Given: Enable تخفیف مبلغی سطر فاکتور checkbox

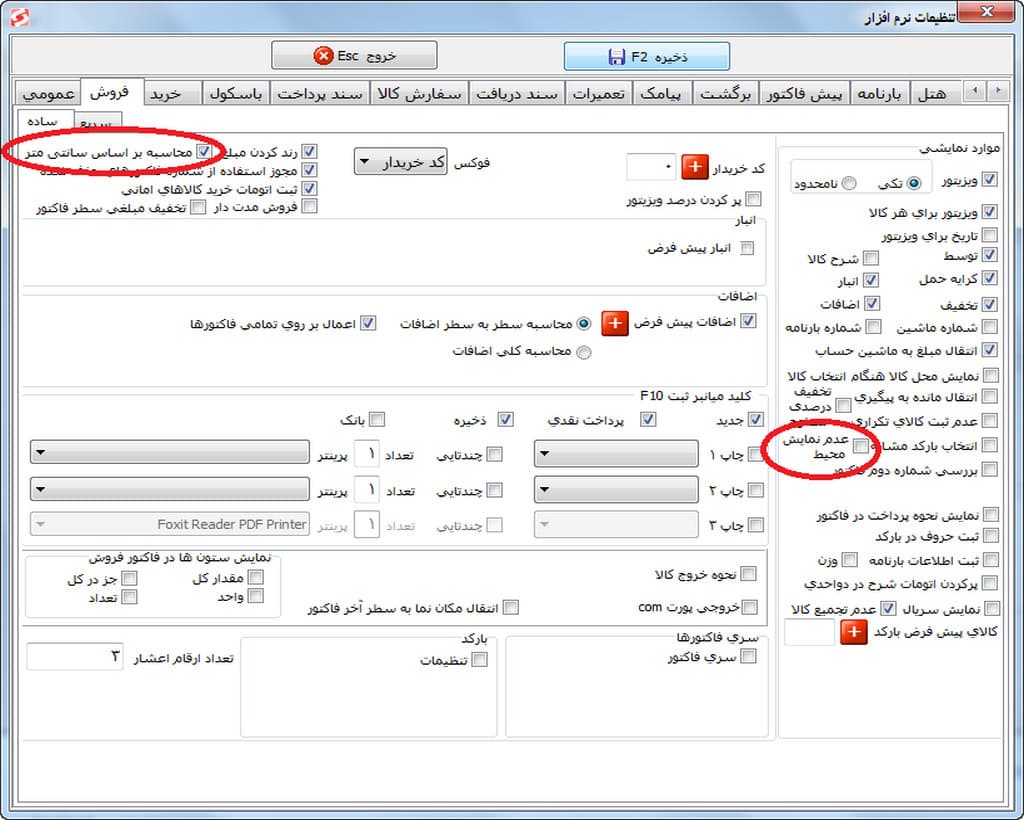Looking at the screenshot, I should click(x=198, y=207).
